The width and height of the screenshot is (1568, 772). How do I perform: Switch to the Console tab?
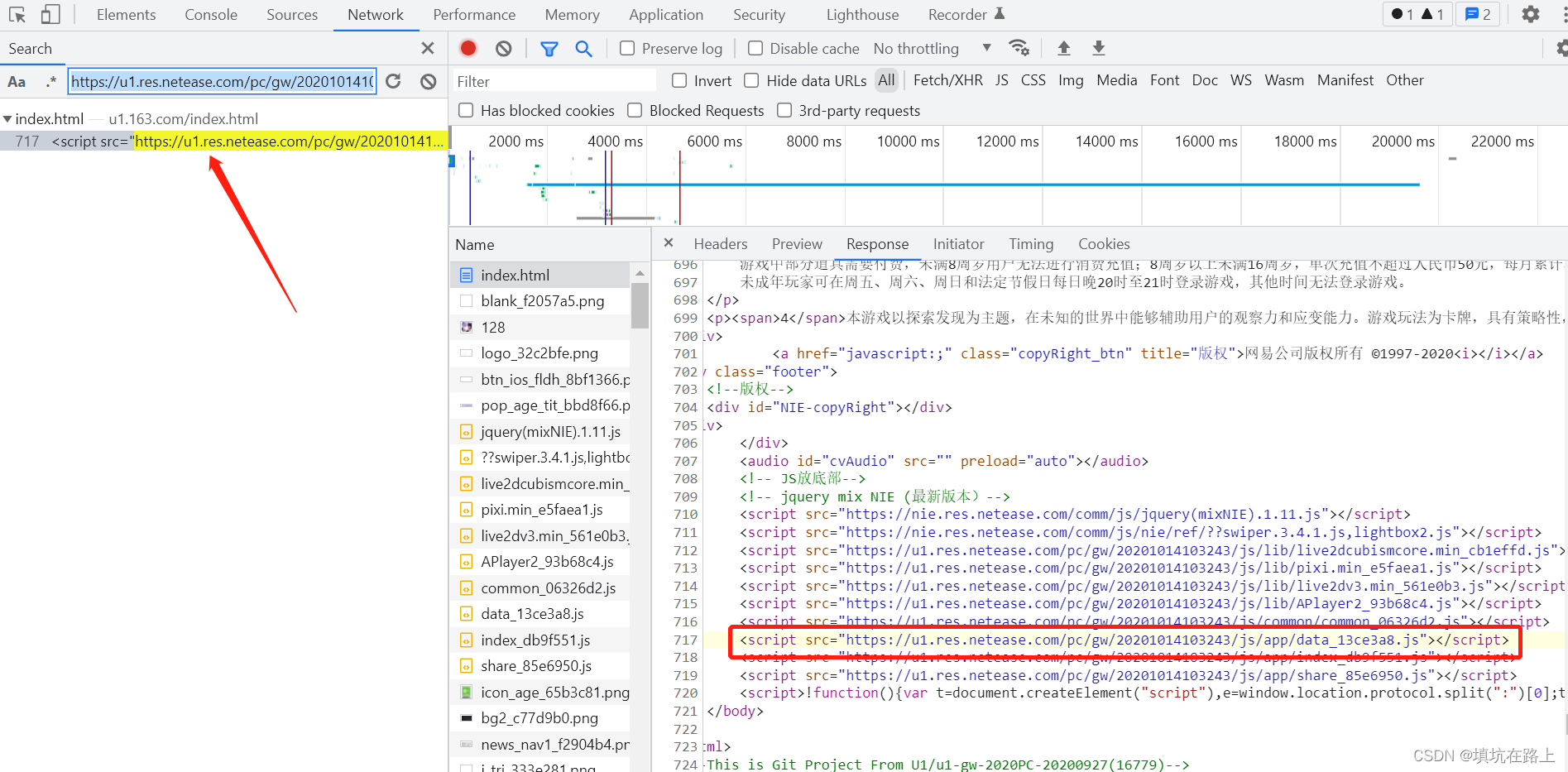[x=211, y=14]
